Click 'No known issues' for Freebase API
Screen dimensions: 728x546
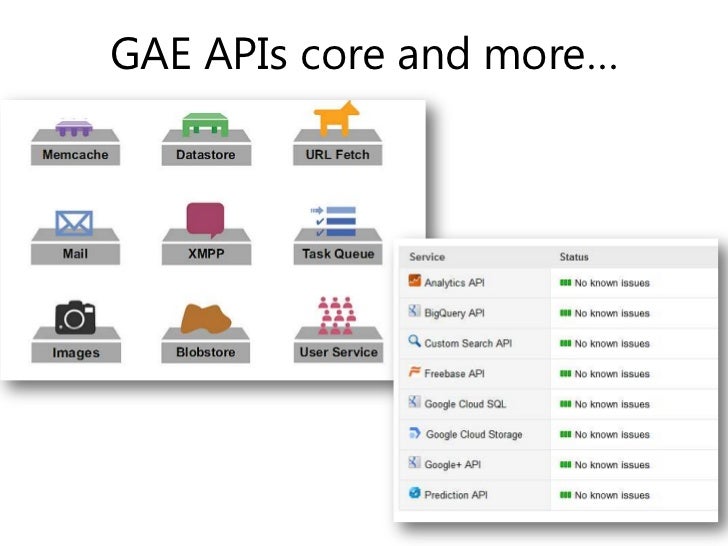(612, 374)
